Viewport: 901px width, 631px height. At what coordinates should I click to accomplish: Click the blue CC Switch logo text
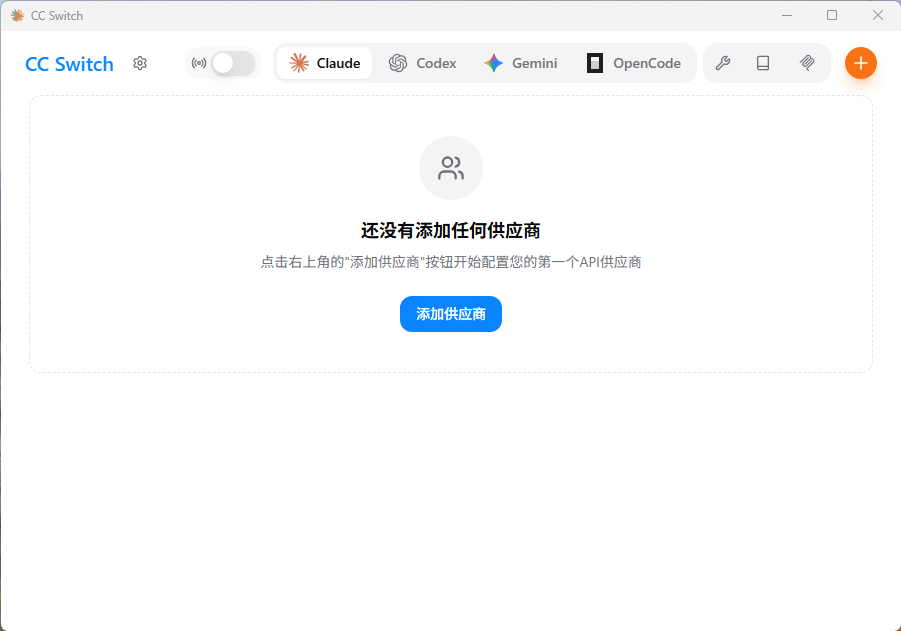tap(69, 64)
